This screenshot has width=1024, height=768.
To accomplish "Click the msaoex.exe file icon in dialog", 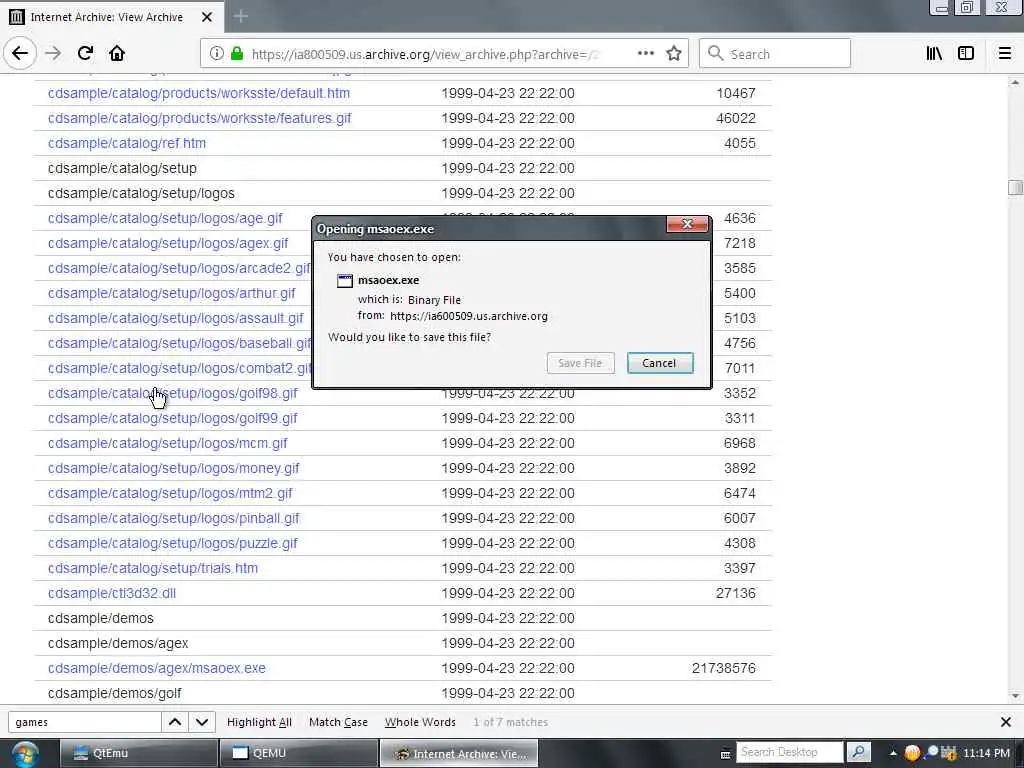I will [344, 281].
